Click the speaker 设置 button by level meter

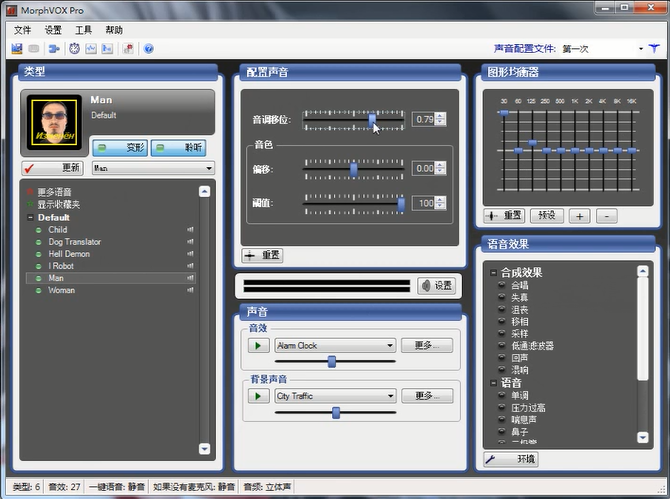[436, 285]
